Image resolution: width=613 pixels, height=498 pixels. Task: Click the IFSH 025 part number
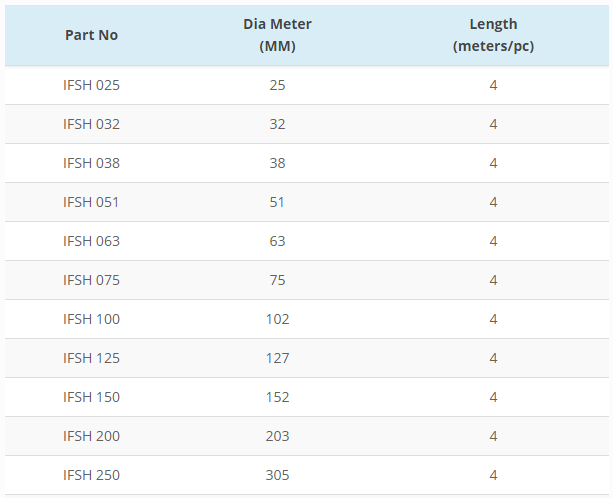(91, 85)
